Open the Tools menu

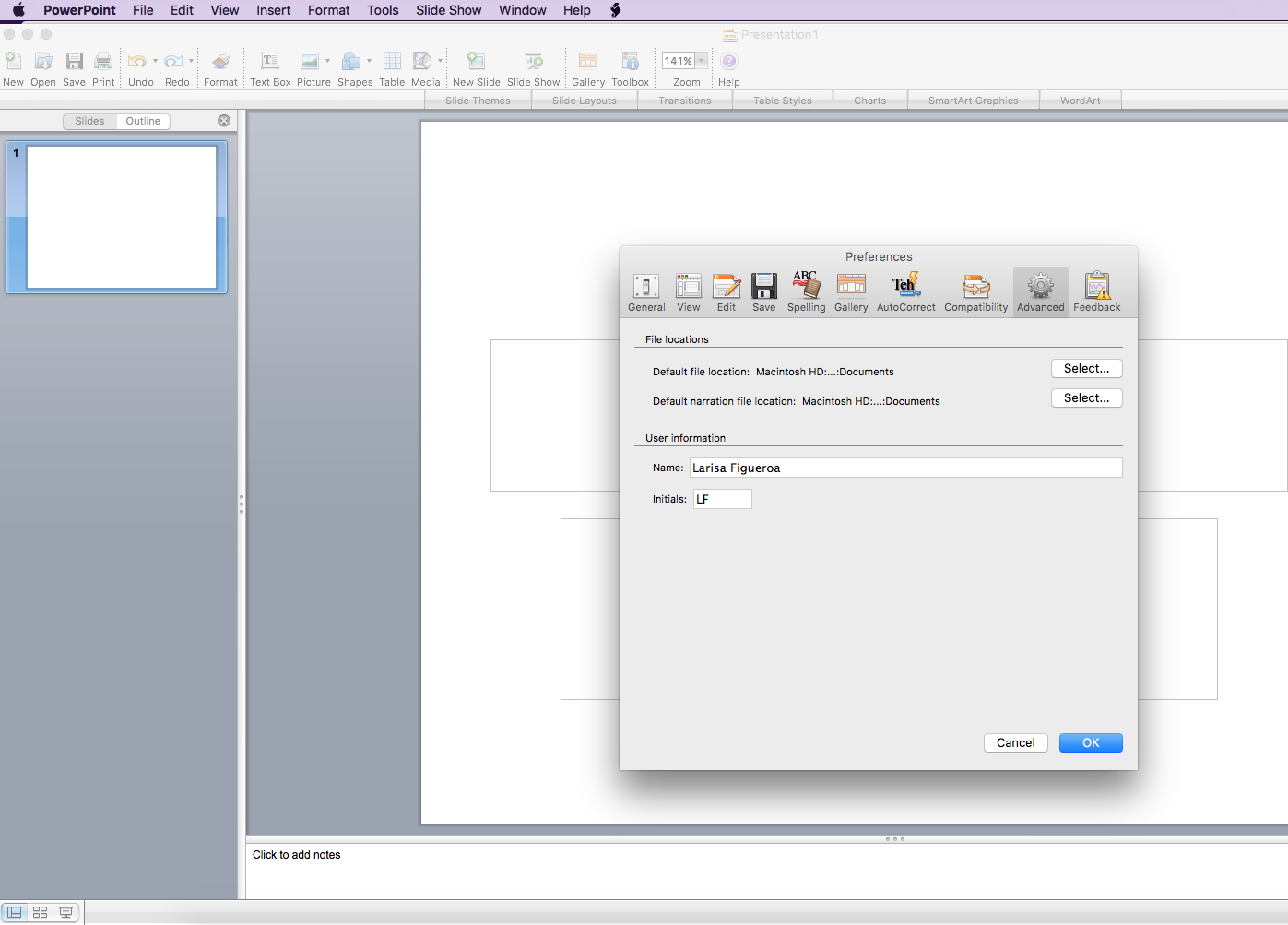(x=383, y=10)
